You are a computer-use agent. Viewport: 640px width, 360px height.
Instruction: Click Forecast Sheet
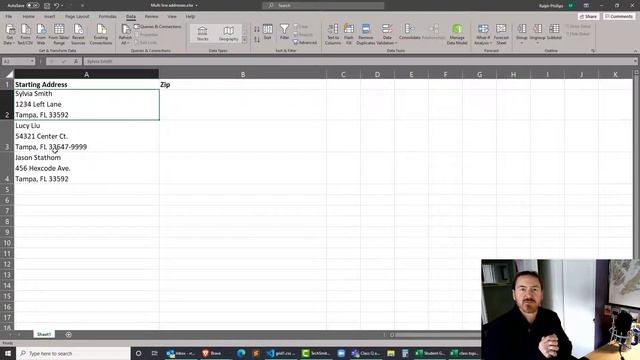(501, 34)
